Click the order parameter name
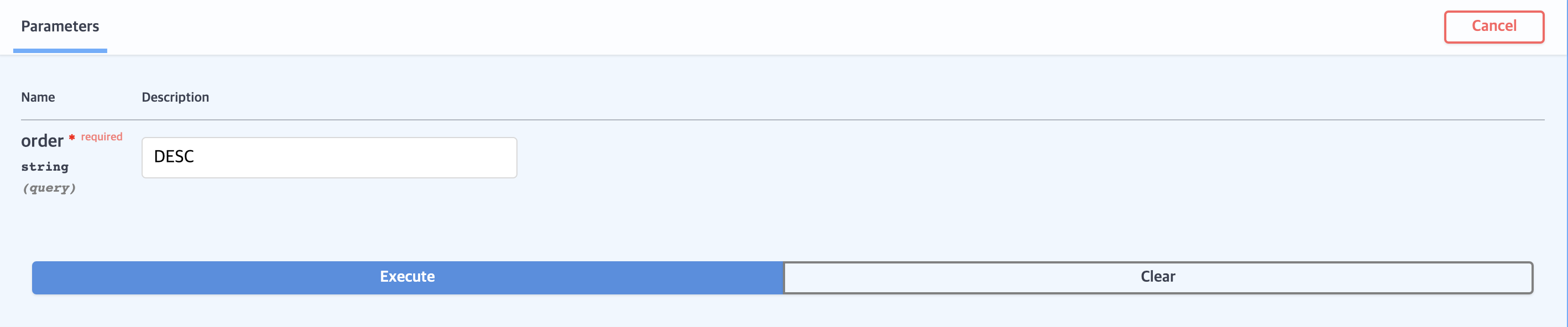Screen dimensions: 1568x327 [42, 141]
